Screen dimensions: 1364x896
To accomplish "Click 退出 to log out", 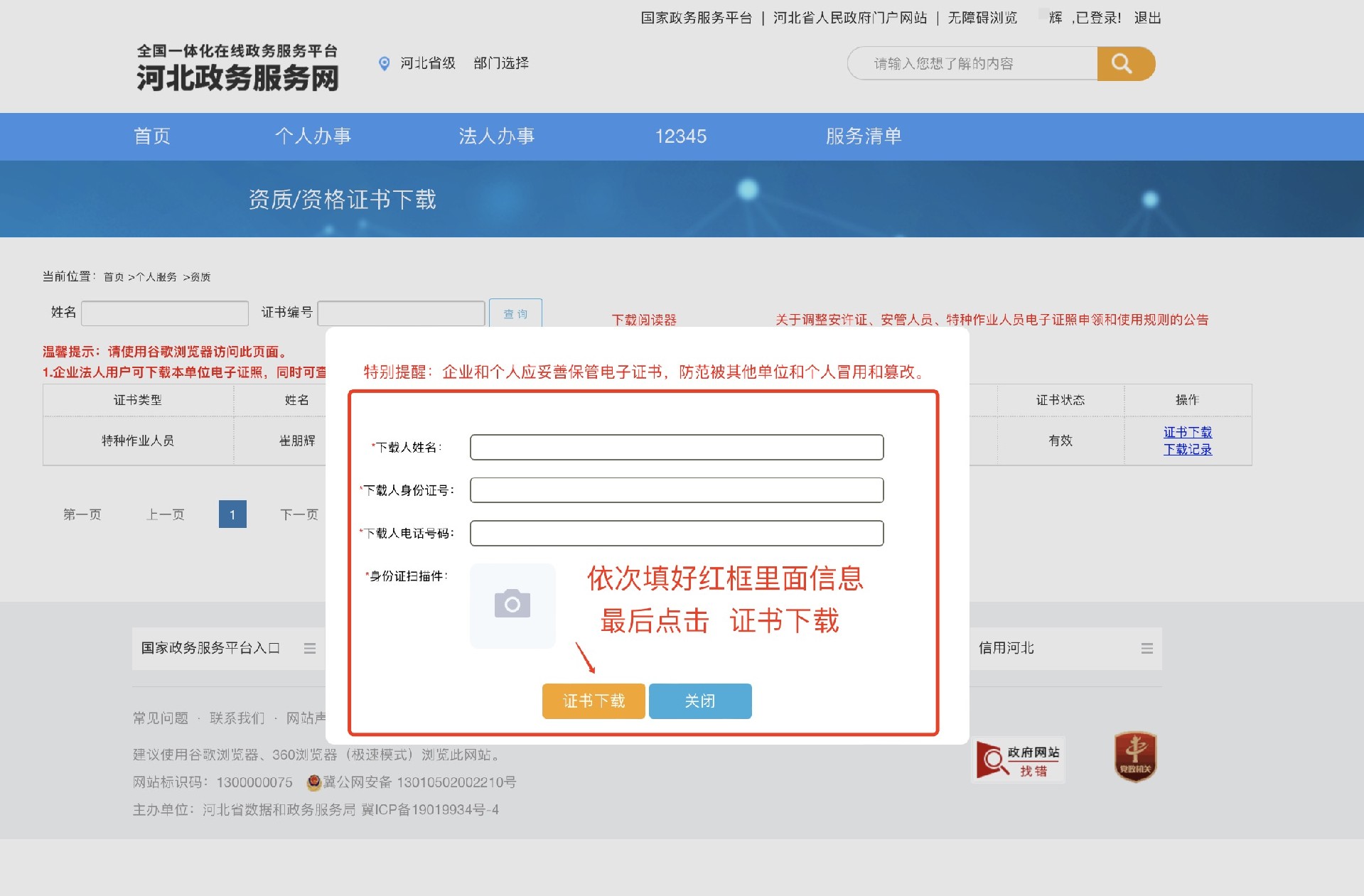I will tap(1147, 18).
